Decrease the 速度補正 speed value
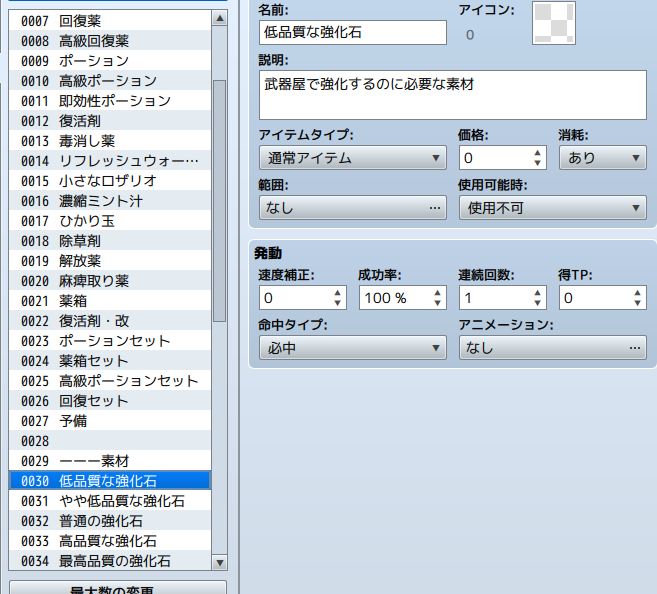 point(338,304)
